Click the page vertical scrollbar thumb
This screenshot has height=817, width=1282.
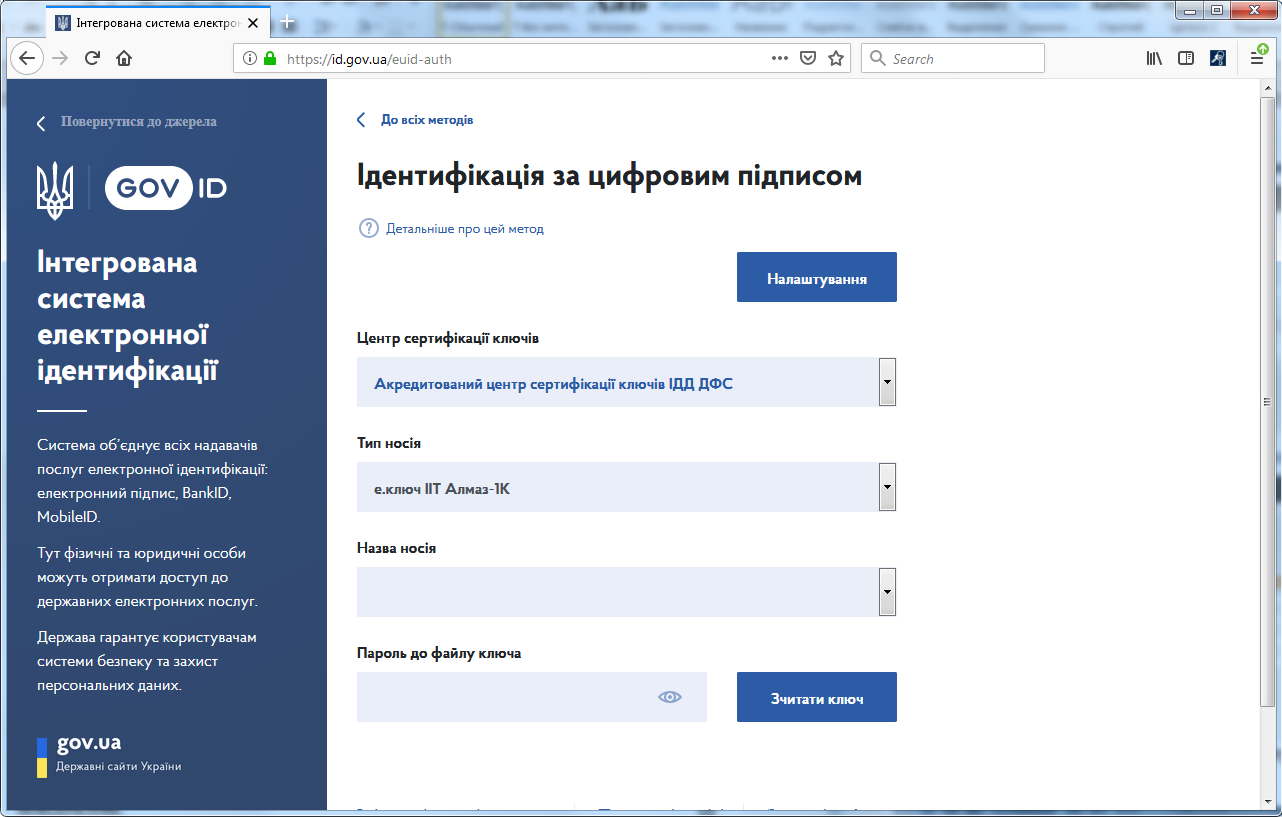pyautogui.click(x=1267, y=400)
